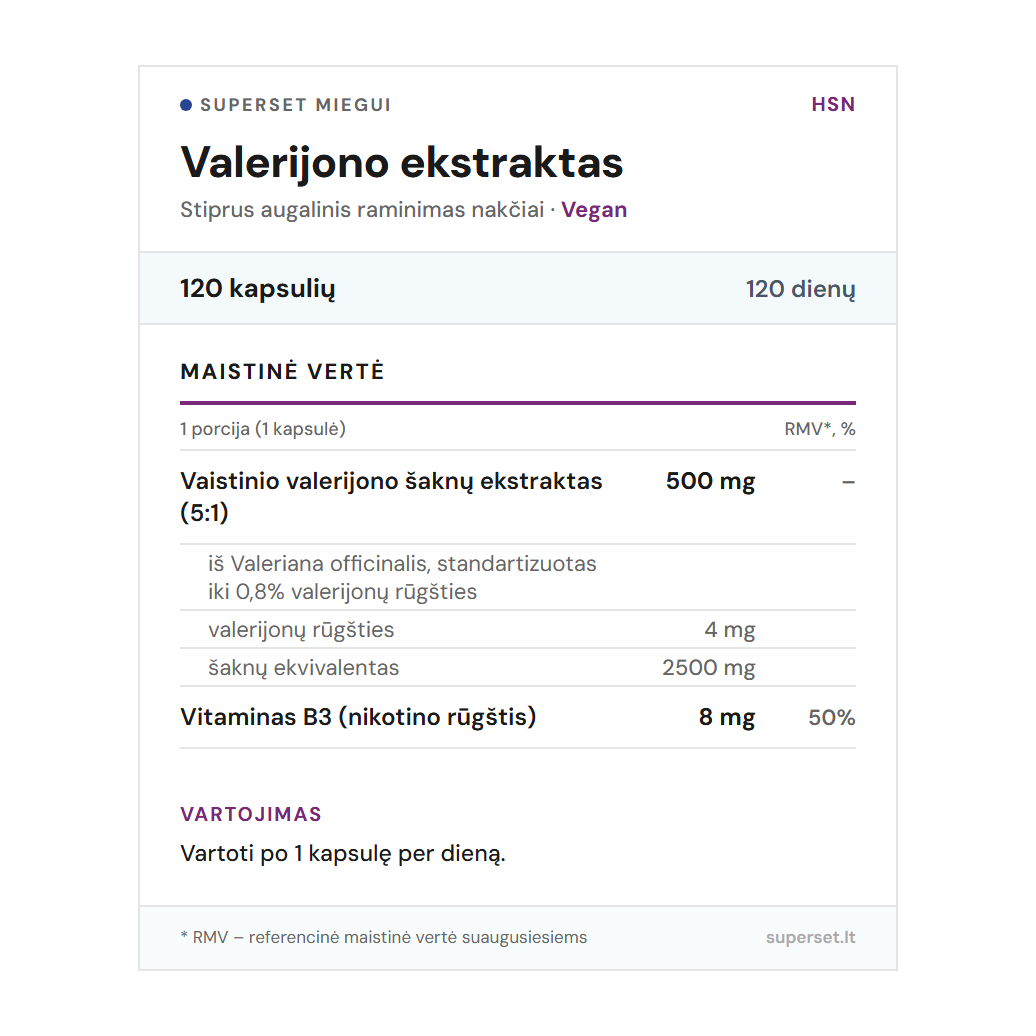
Task: Click the valerijonų rūgšties 4 mg value
Action: tap(729, 630)
